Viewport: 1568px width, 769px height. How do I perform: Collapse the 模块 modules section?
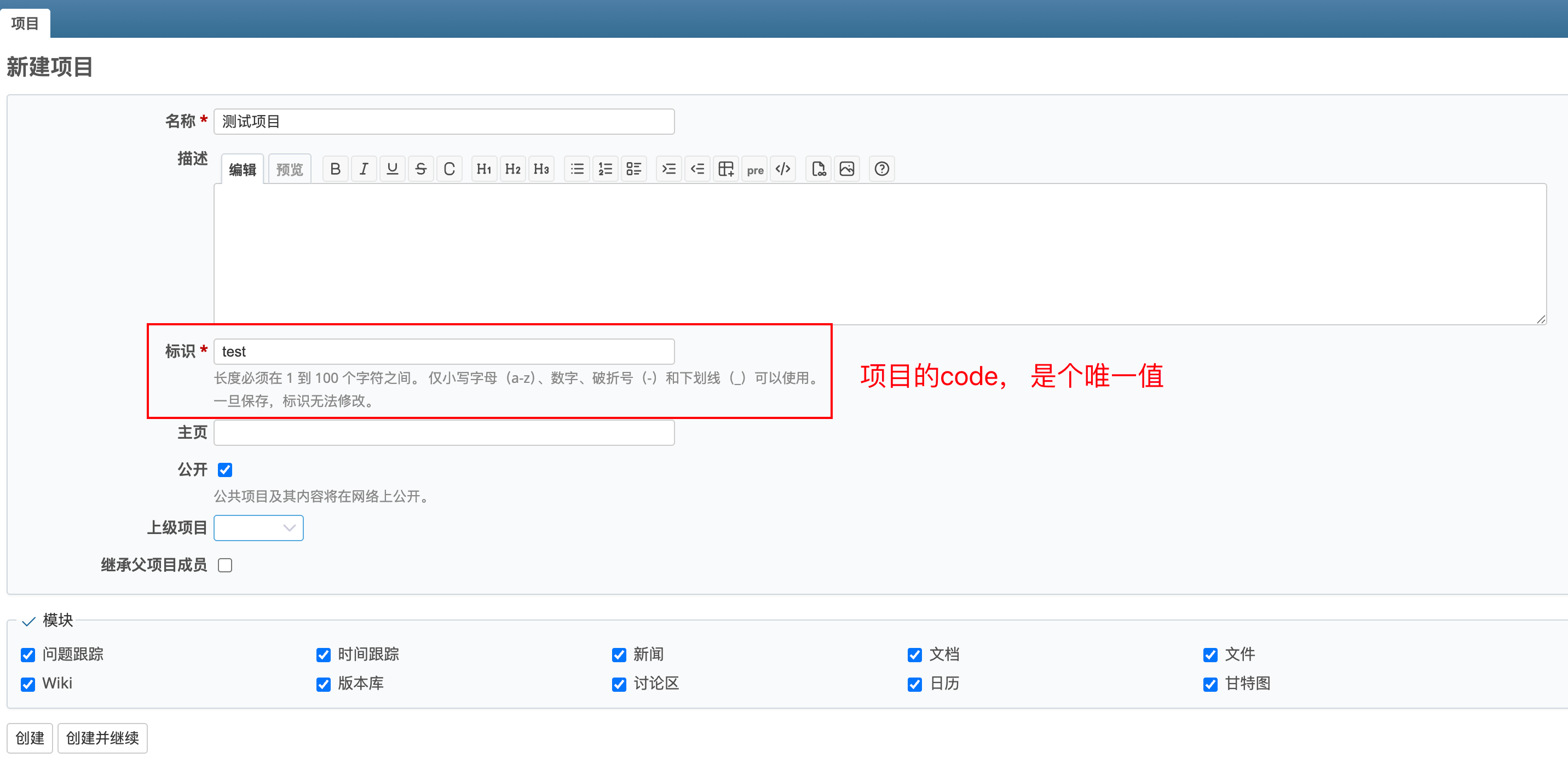click(x=48, y=620)
